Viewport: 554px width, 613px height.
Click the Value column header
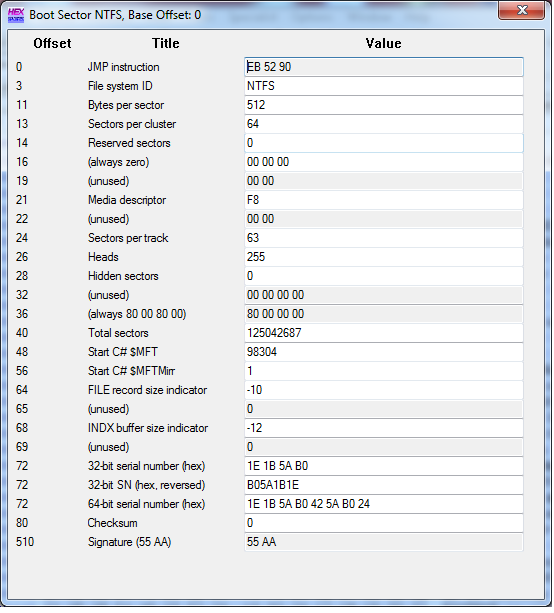point(384,43)
